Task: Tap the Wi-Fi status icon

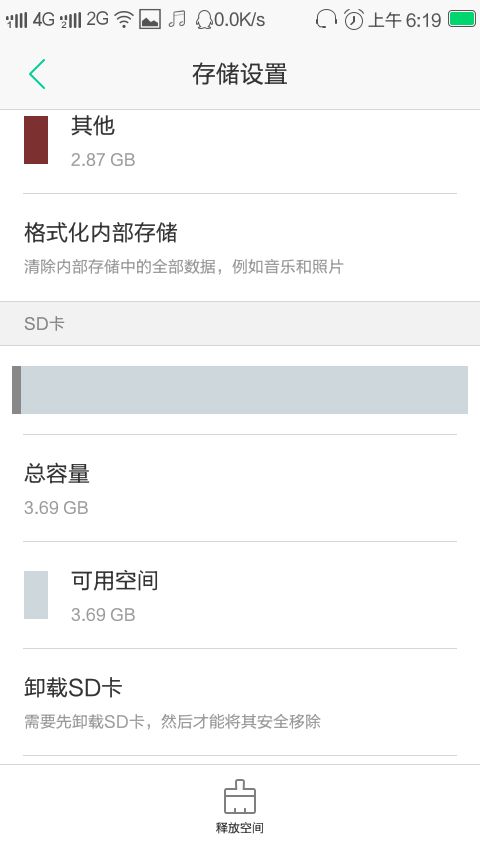Action: pos(124,20)
